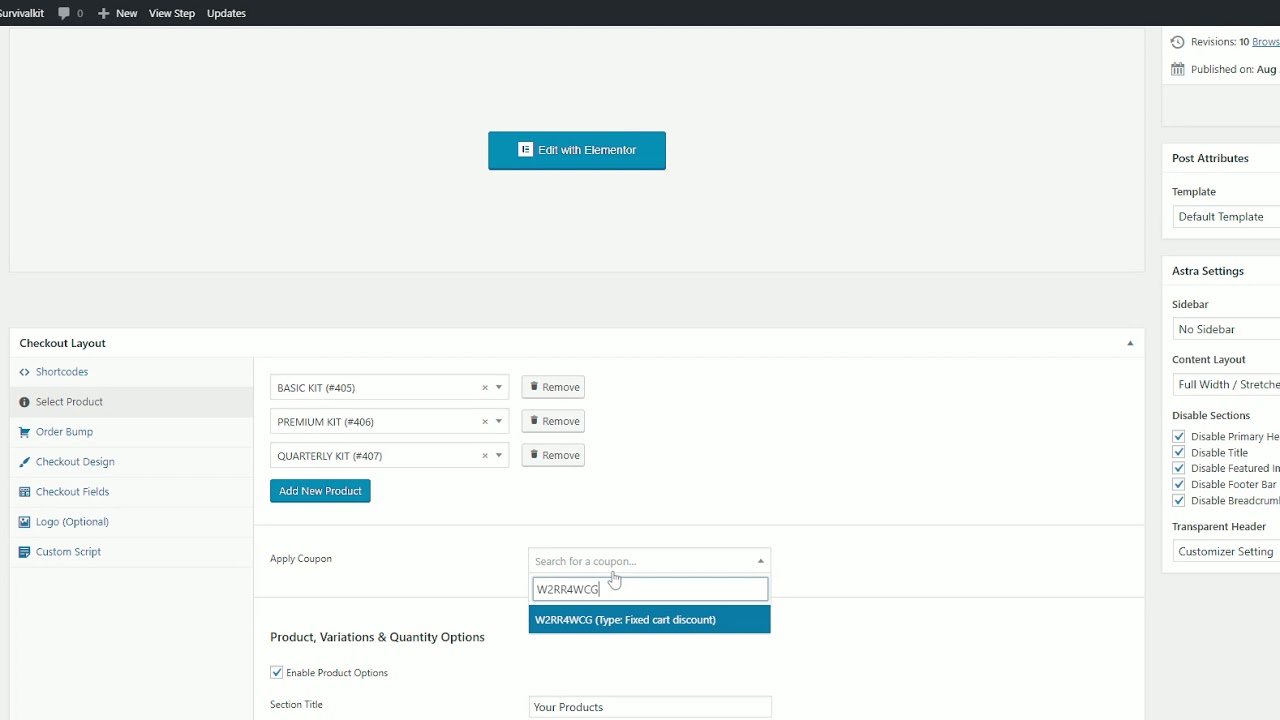Click the Post Attributes panel heading
The height and width of the screenshot is (720, 1280).
1210,158
